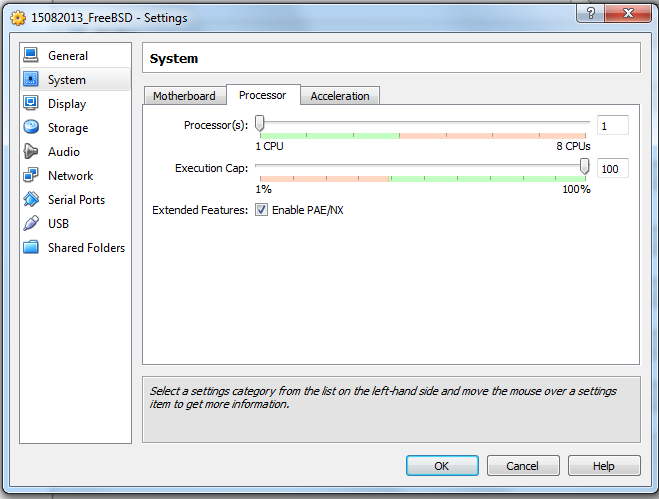Open Audio settings speaker icon
The image size is (659, 499).
pyautogui.click(x=31, y=152)
